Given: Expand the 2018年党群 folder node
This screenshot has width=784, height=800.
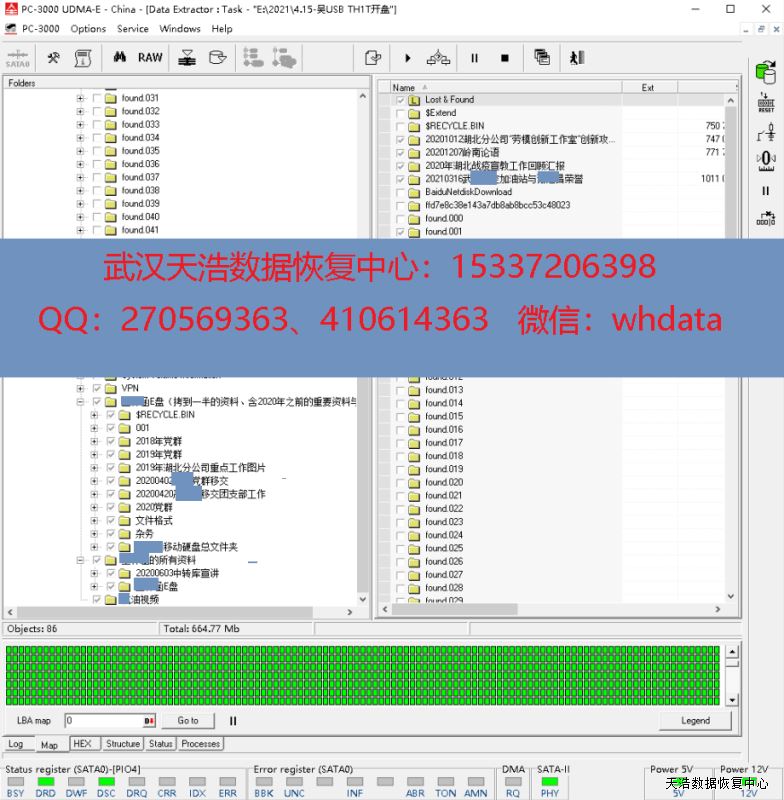Looking at the screenshot, I should (95, 441).
